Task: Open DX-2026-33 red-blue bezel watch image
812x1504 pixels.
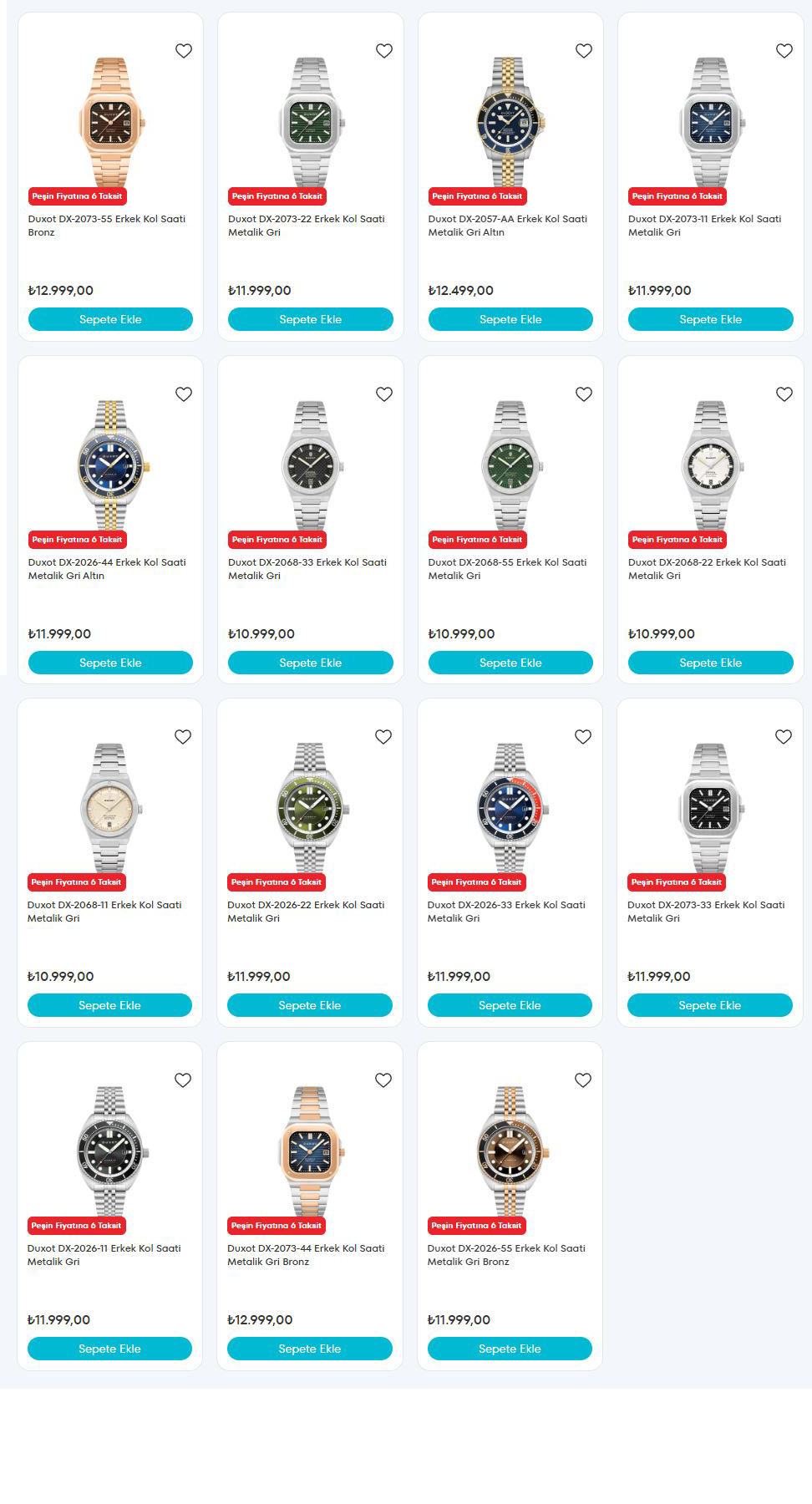Action: [x=510, y=807]
